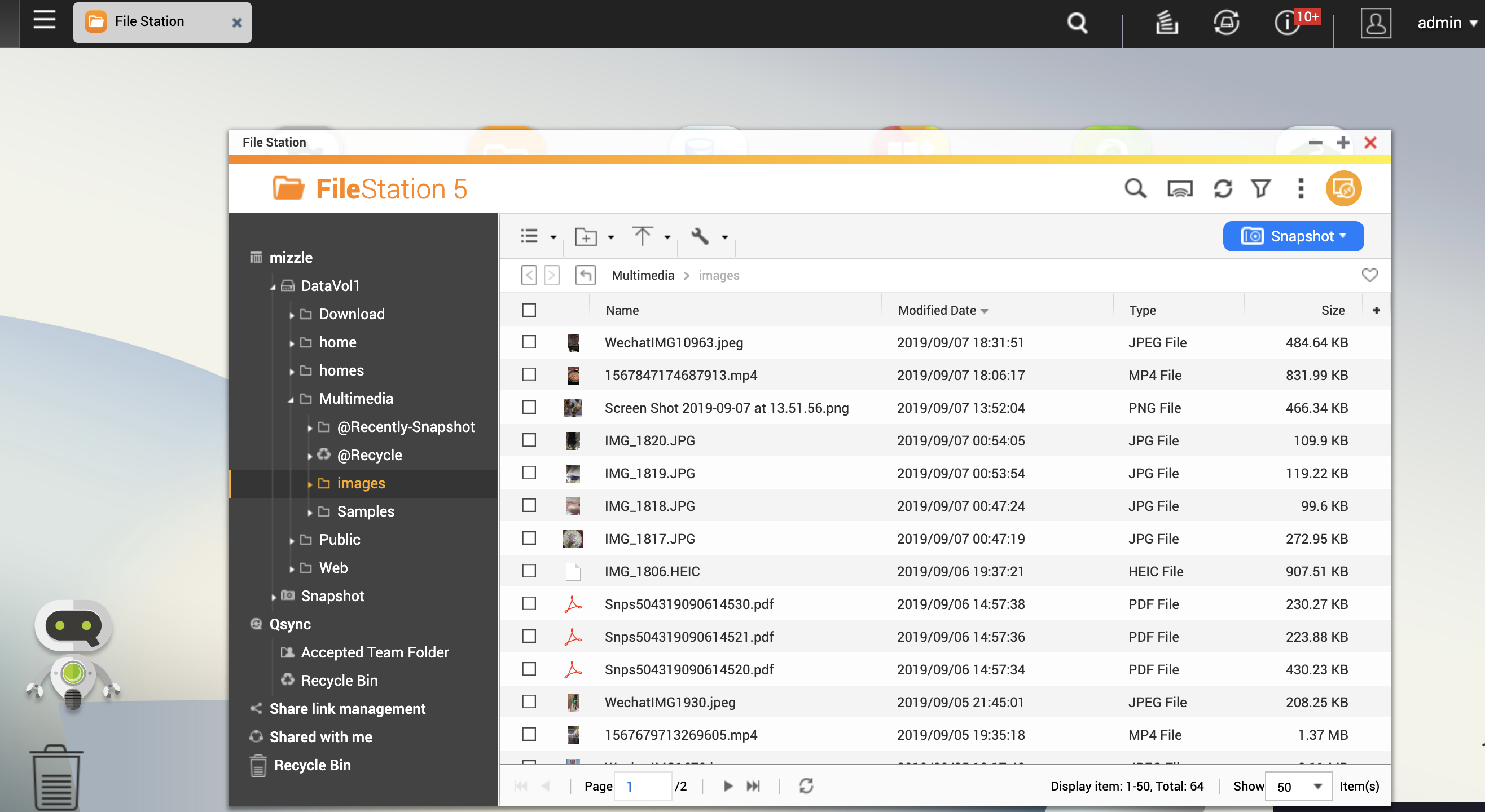Click the FileStation refresh icon in header
Viewport: 1485px width, 812px height.
(x=1222, y=189)
